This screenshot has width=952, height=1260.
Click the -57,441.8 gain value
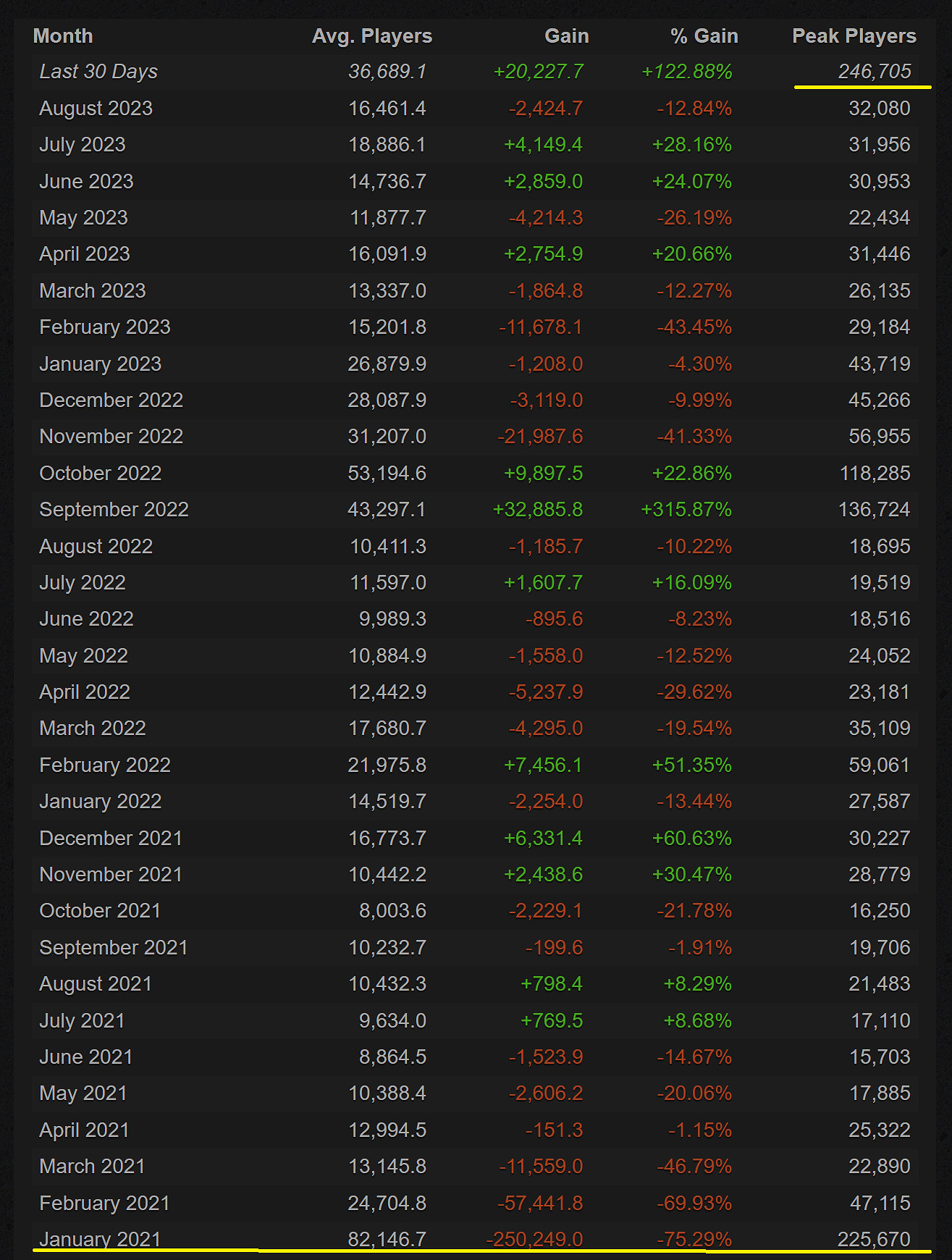(x=539, y=1203)
